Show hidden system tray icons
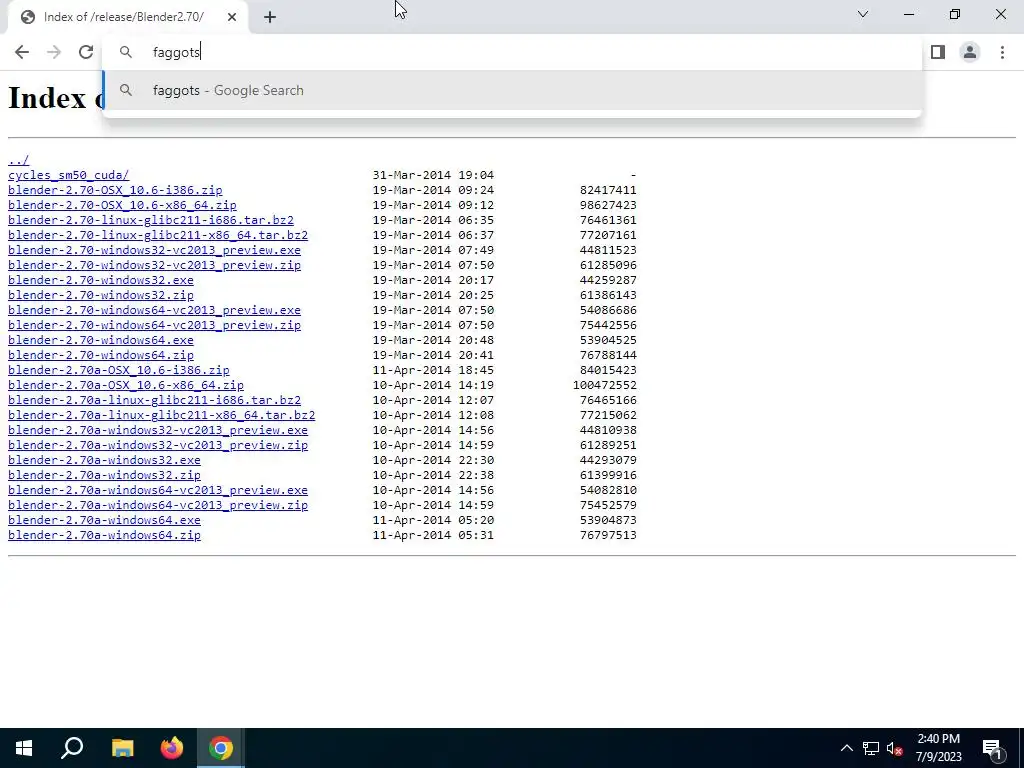Viewport: 1024px width, 768px height. point(846,748)
